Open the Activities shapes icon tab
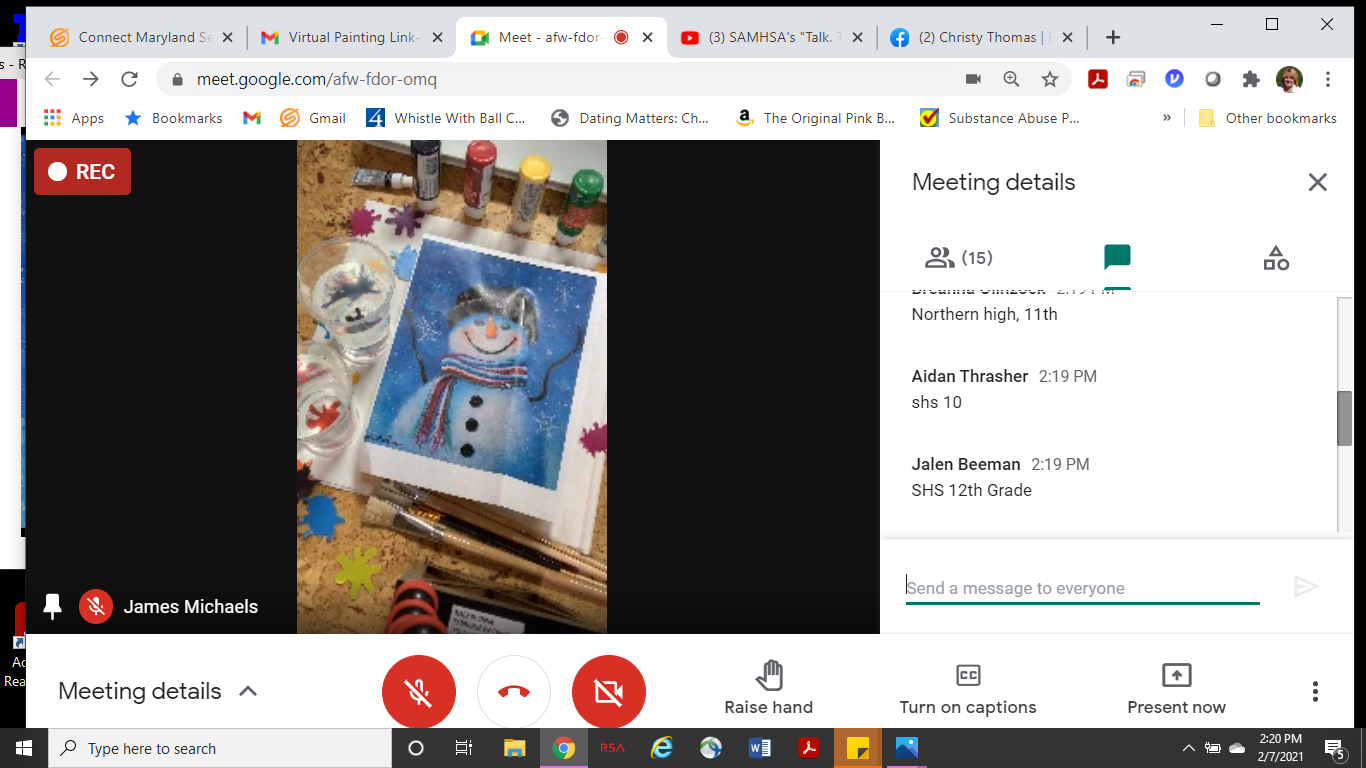The width and height of the screenshot is (1366, 768). 1276,258
